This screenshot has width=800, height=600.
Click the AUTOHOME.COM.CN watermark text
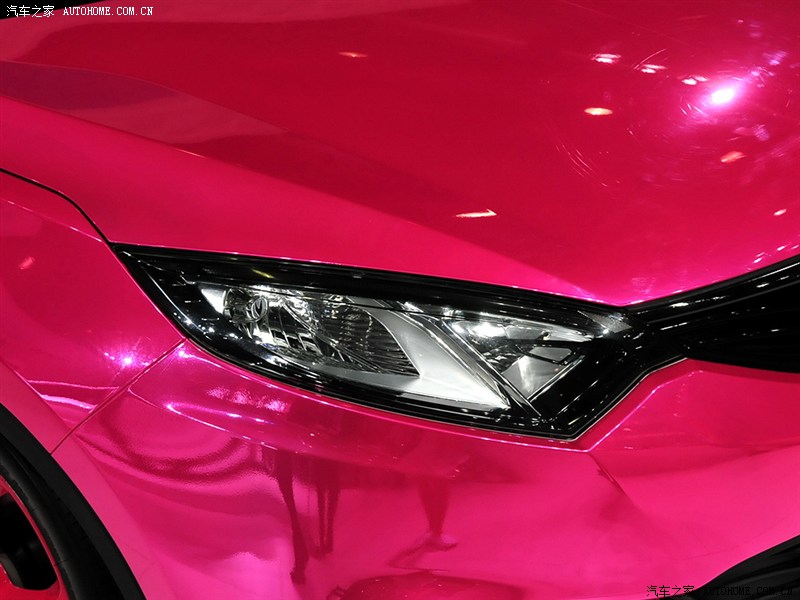pos(108,11)
